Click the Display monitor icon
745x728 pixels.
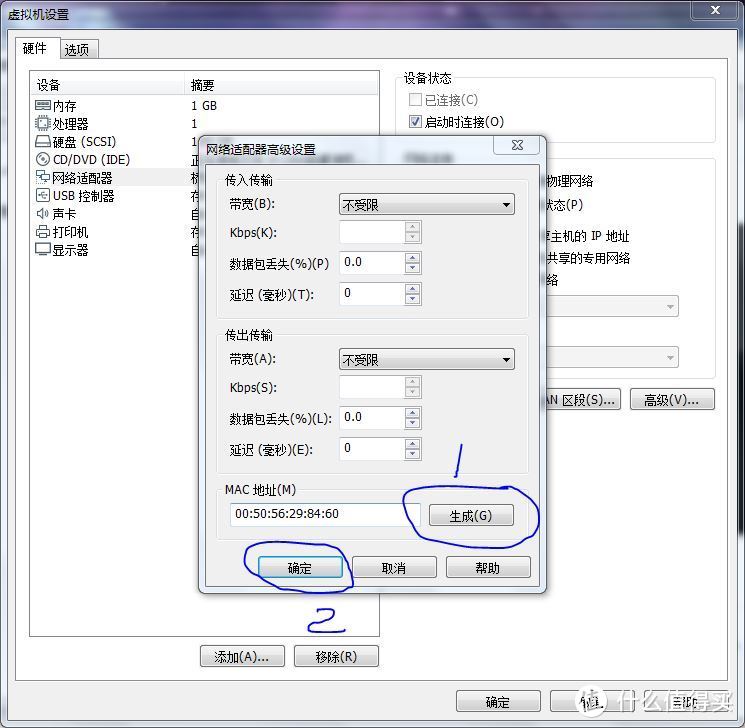(43, 249)
